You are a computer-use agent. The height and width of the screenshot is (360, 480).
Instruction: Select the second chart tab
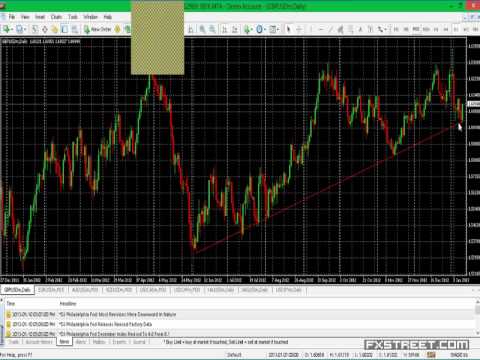[51, 290]
